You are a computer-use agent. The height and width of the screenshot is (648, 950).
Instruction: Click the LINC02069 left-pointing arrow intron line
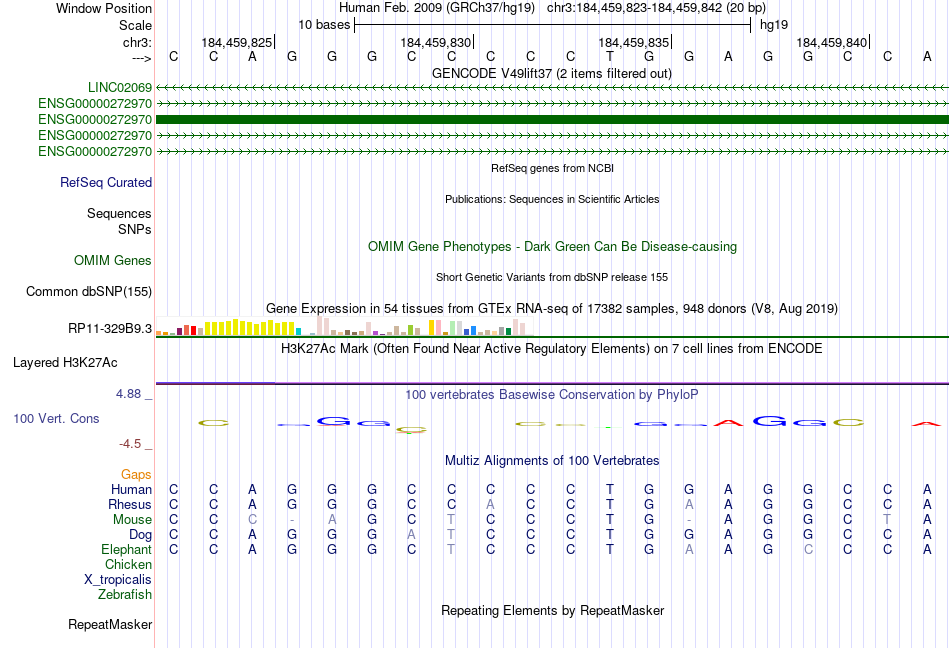point(552,88)
